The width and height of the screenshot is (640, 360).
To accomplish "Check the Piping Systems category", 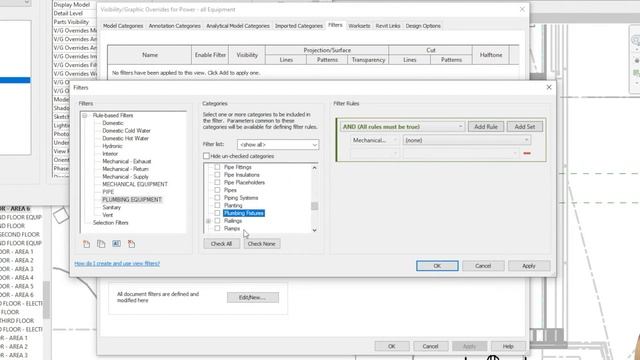I will pyautogui.click(x=217, y=198).
